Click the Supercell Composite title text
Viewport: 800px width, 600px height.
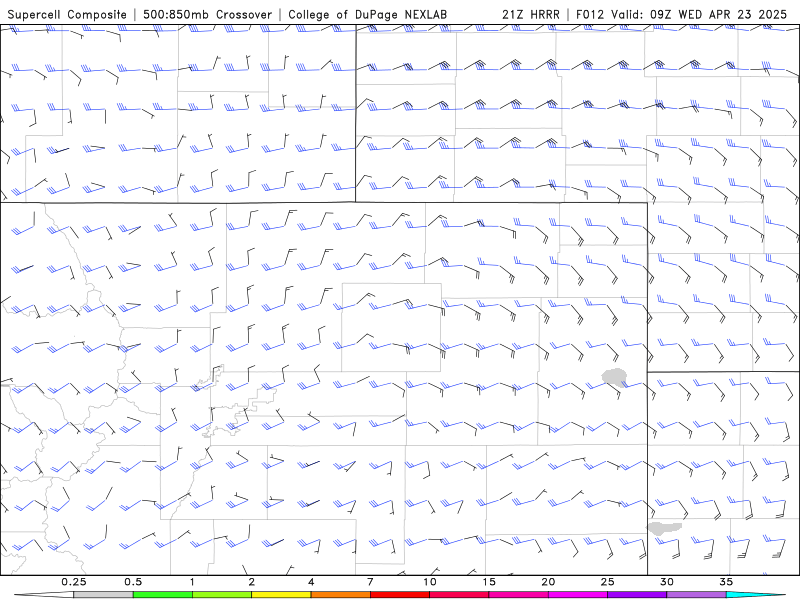tap(67, 15)
